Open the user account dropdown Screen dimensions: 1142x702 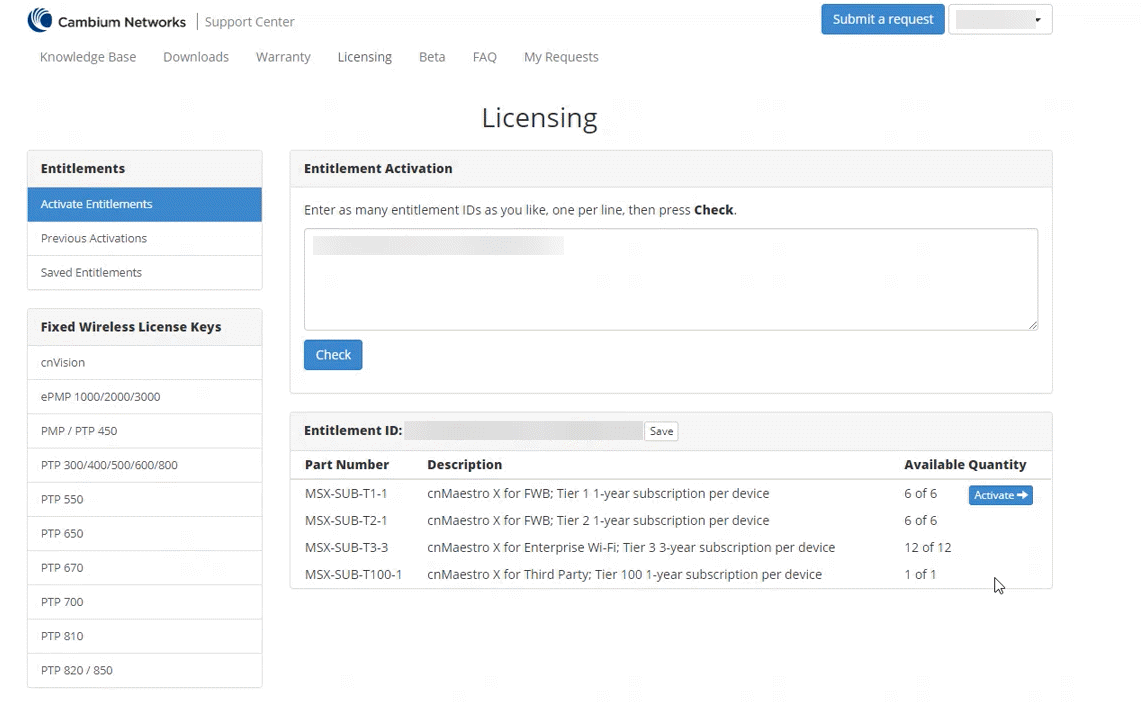pos(1000,20)
